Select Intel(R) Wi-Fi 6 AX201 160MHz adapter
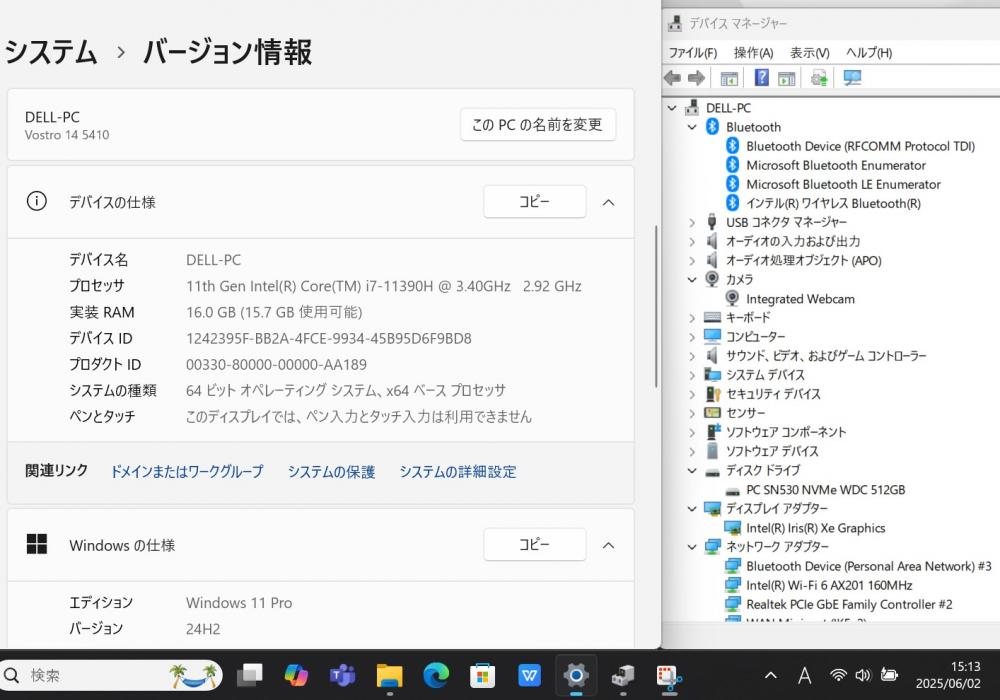Image resolution: width=1000 pixels, height=700 pixels. pos(828,585)
